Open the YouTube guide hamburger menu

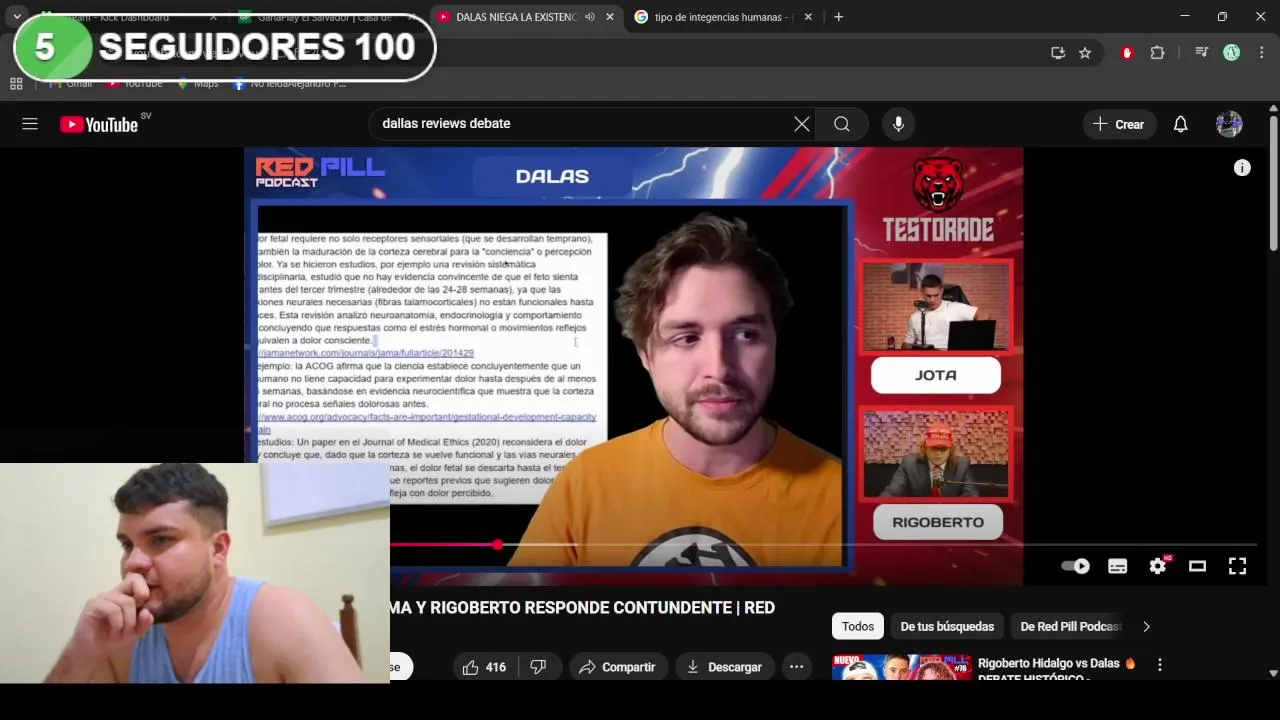tap(30, 124)
